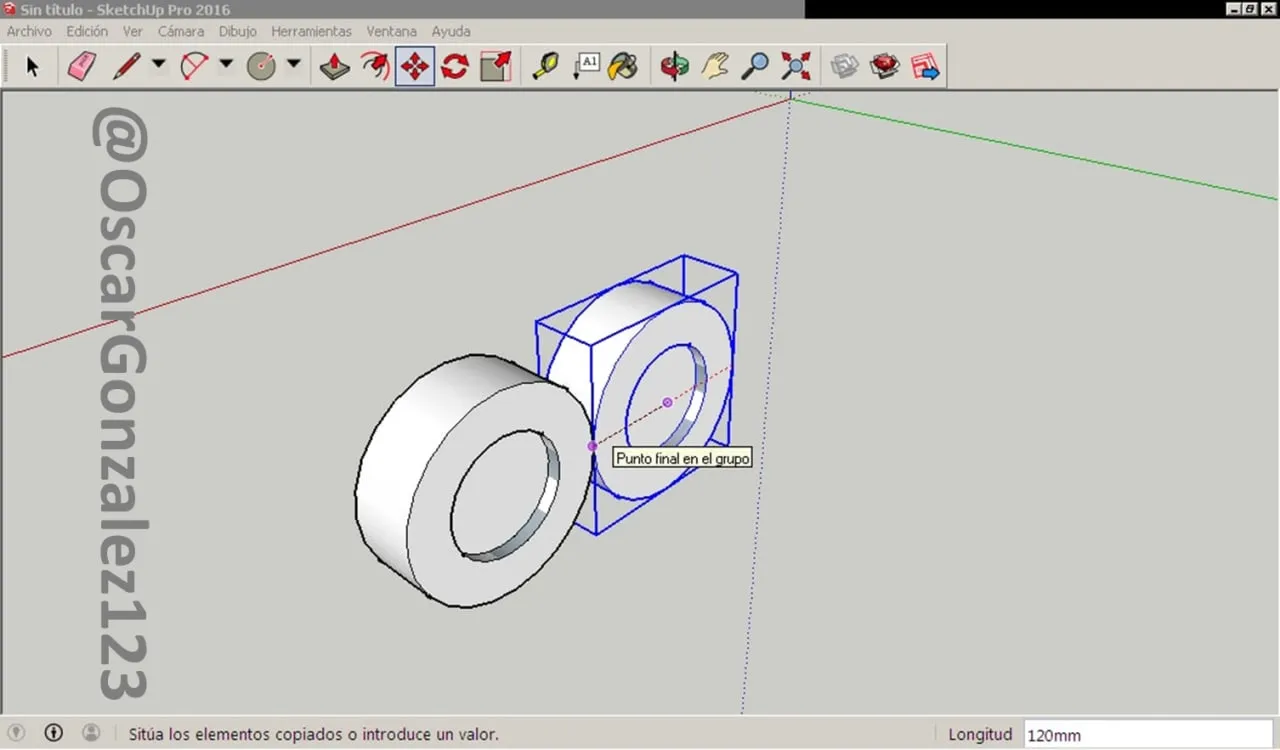Click the Zoom magnifier tool
The image size is (1280, 750).
tap(755, 67)
